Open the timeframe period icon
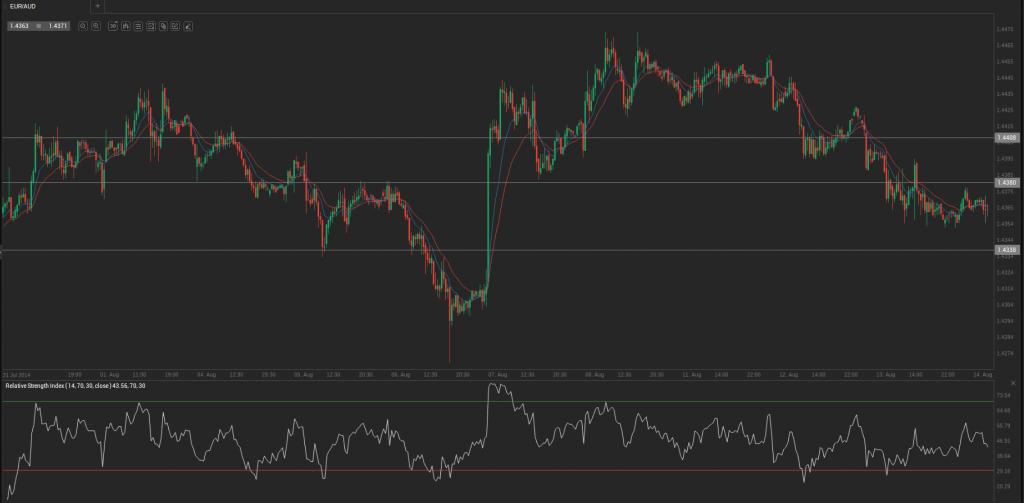This screenshot has width=1024, height=503. point(113,25)
